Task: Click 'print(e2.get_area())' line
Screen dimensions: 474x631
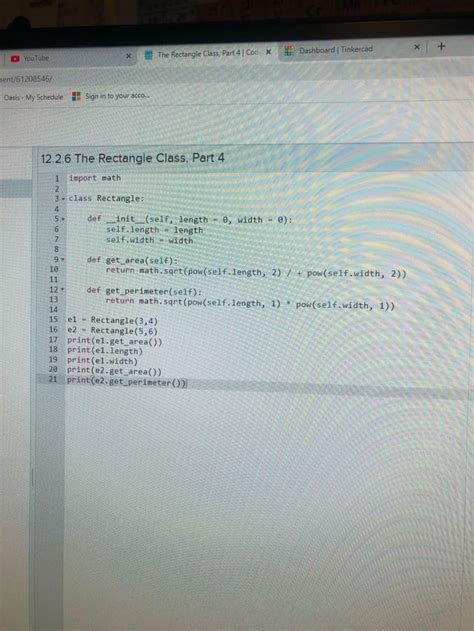Action: click(114, 371)
